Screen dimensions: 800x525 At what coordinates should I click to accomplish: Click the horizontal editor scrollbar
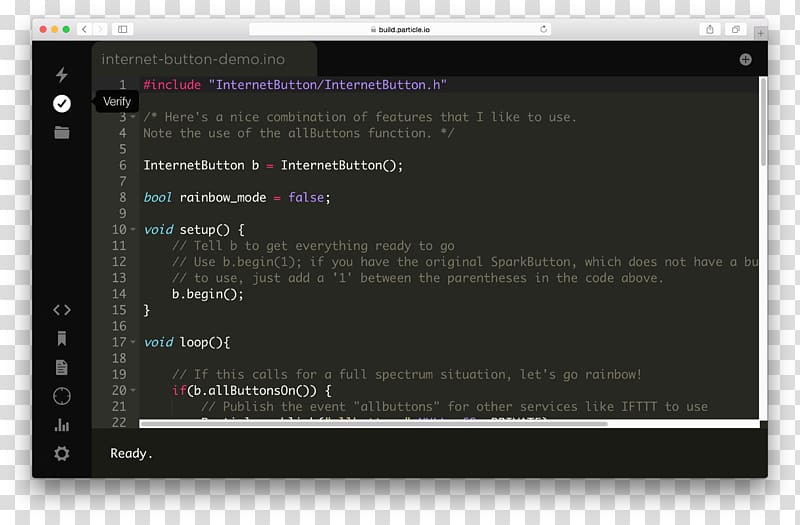pos(373,423)
